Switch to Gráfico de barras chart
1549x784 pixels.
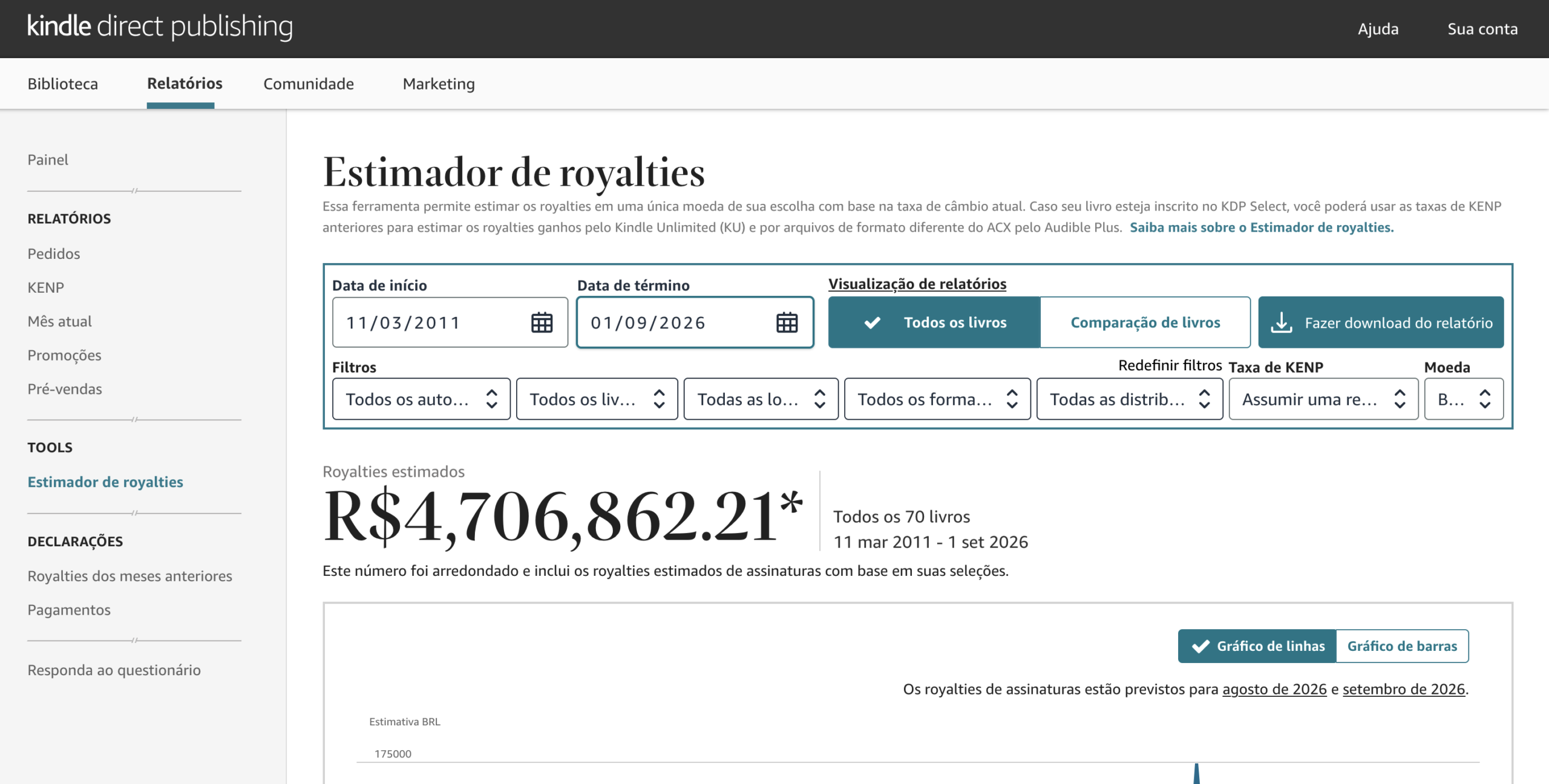[1403, 646]
